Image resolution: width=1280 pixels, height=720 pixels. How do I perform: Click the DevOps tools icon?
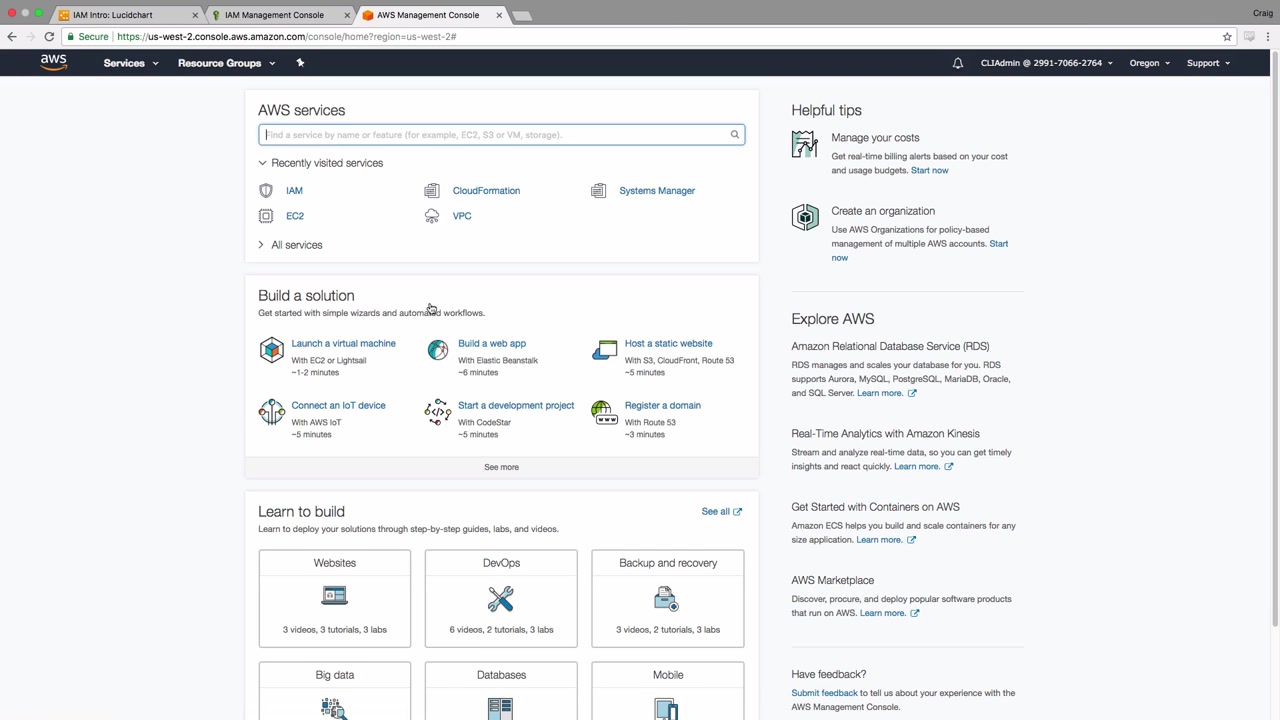point(501,598)
